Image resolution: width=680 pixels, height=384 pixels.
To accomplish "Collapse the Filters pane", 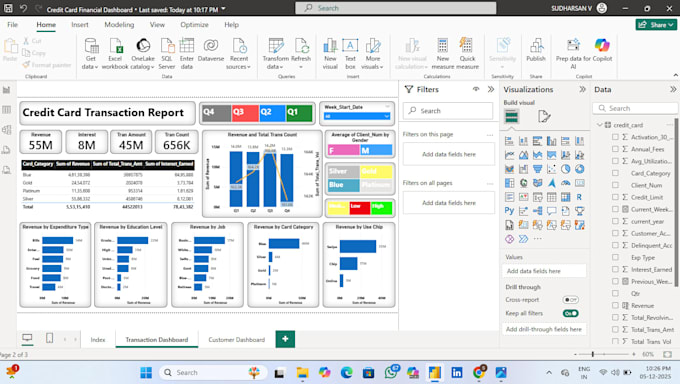I will 491,89.
